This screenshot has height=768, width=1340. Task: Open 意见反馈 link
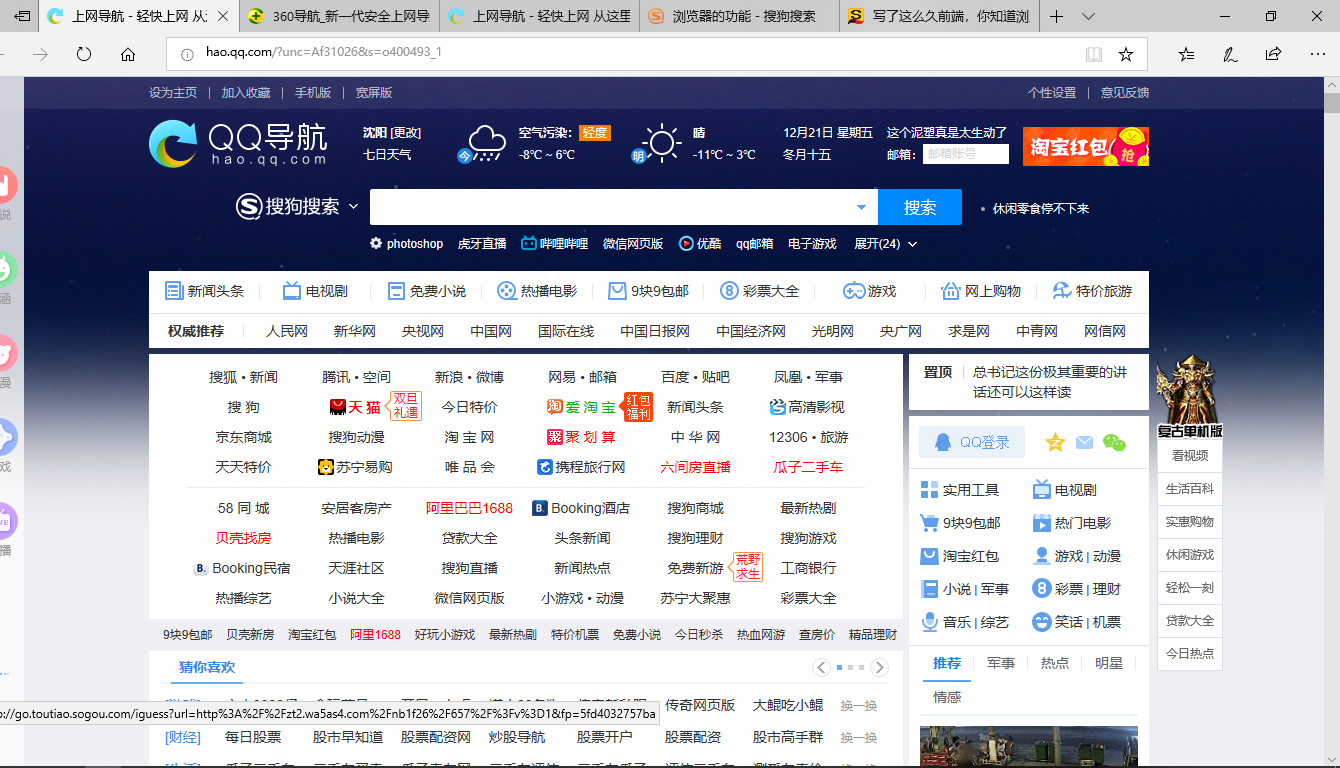pos(1125,92)
